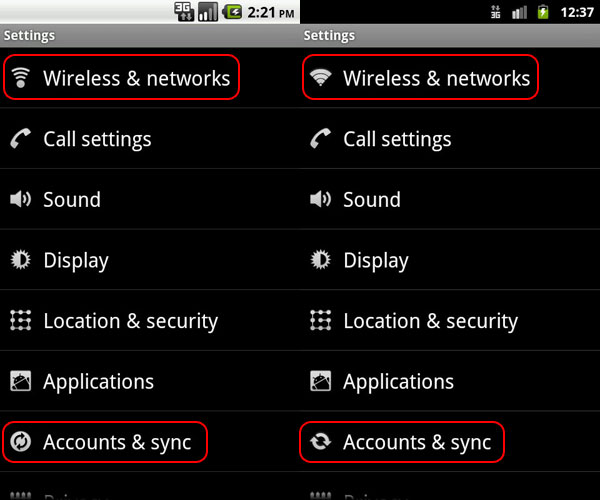Viewport: 600px width, 500px height.
Task: Tap the signal strength icon in right status bar
Action: [520, 12]
